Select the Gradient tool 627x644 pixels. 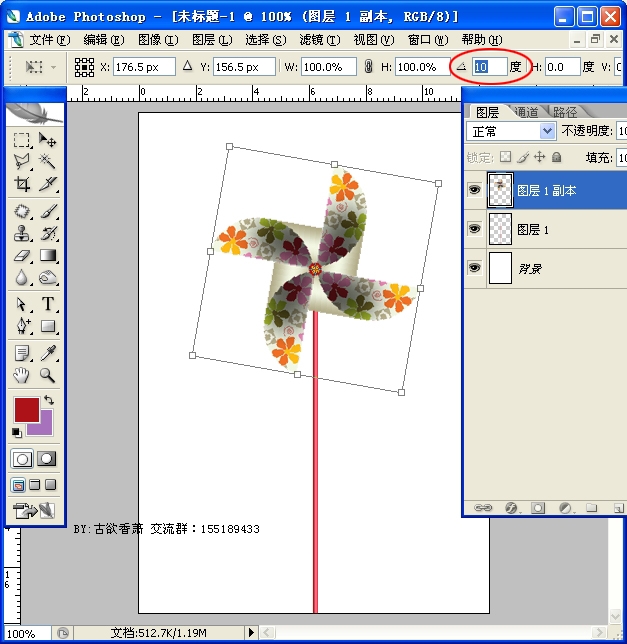tap(48, 255)
